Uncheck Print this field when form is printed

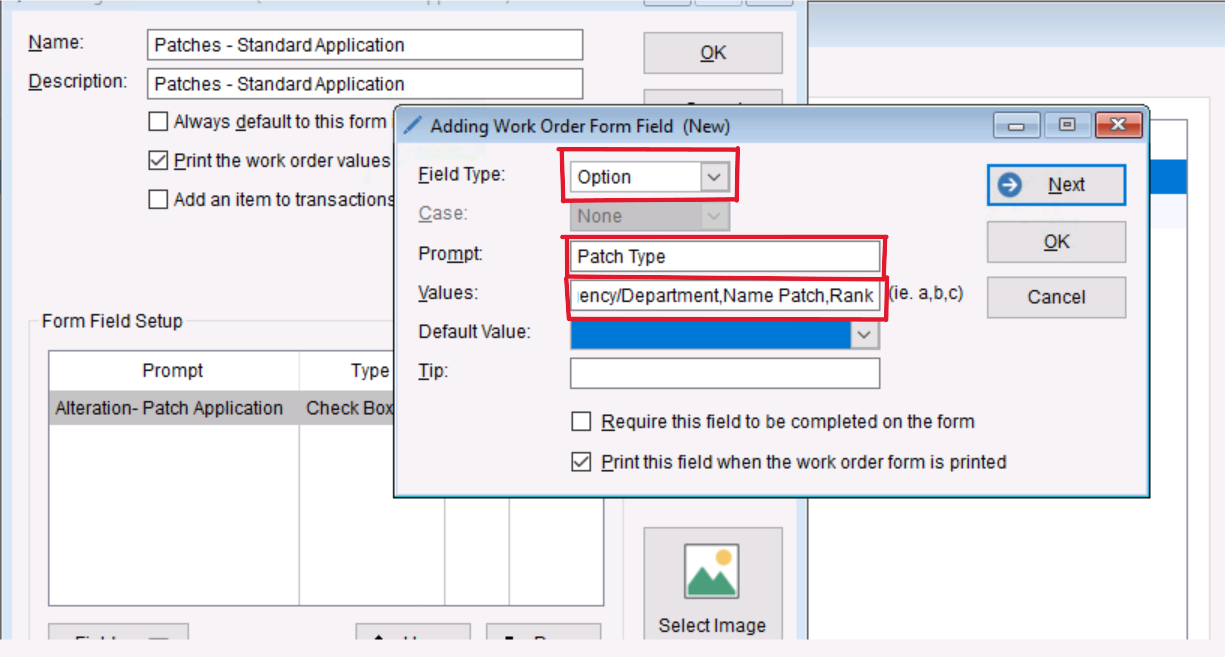[x=581, y=462]
